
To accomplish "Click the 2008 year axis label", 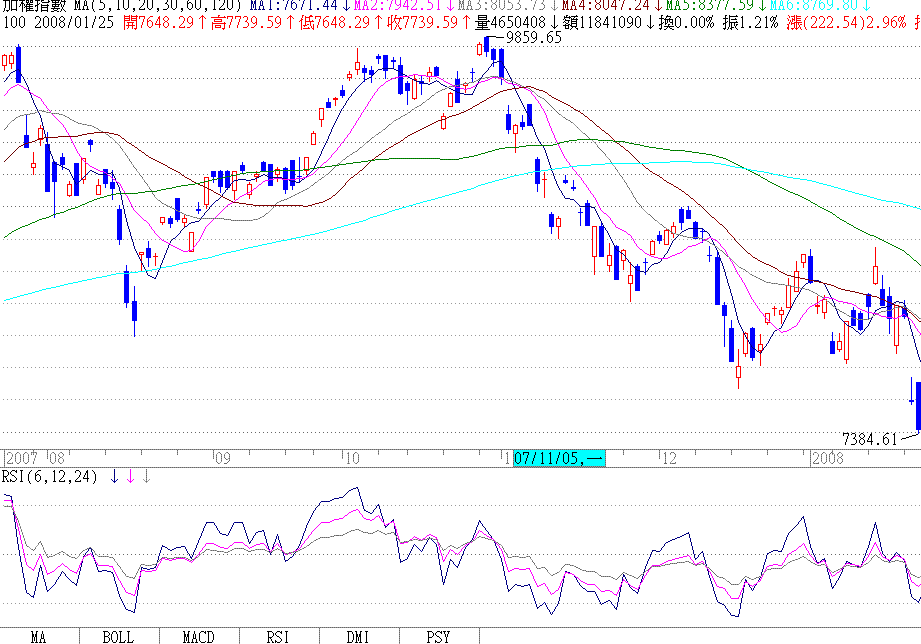I will [826, 458].
